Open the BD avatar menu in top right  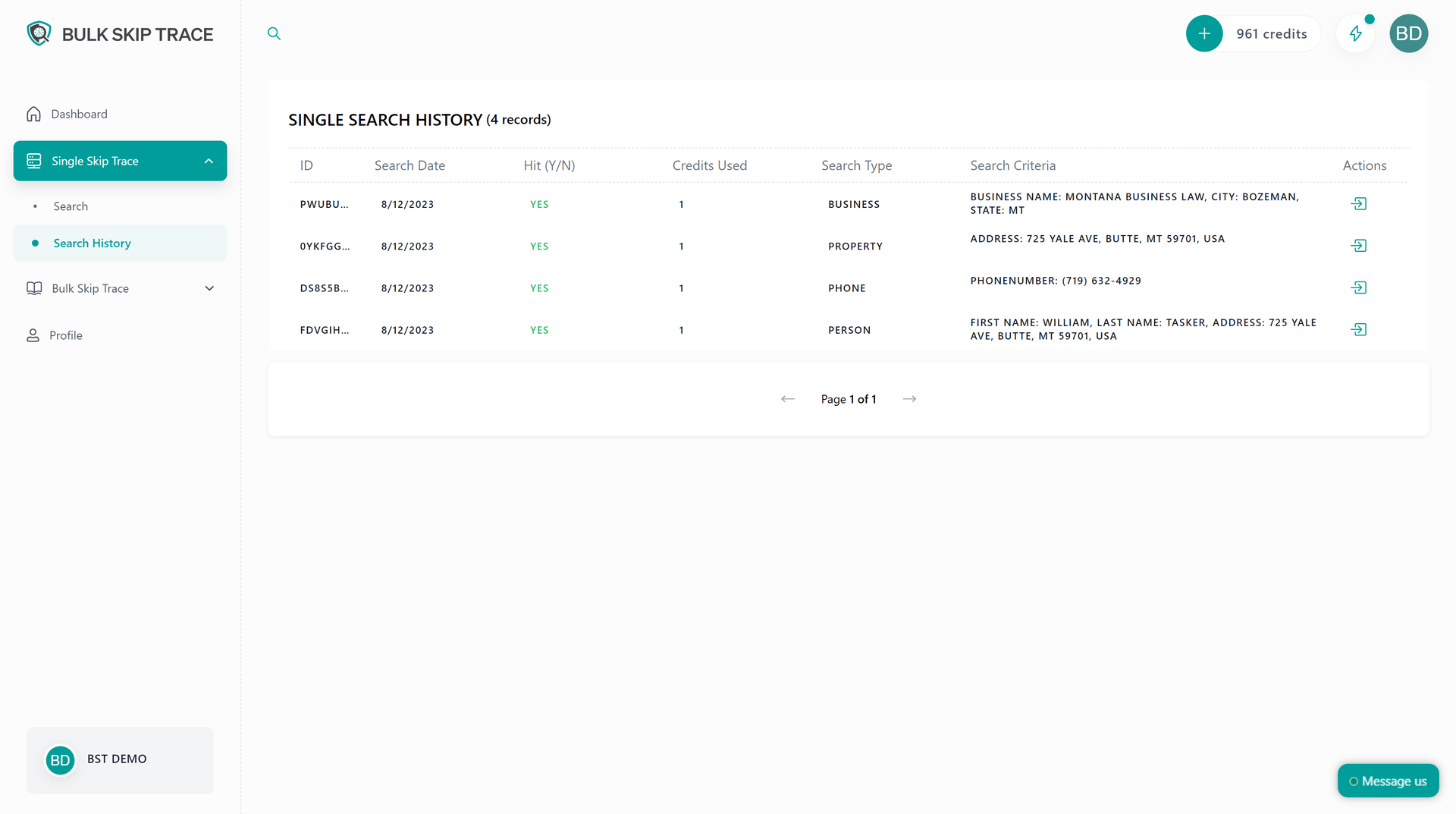pyautogui.click(x=1409, y=33)
